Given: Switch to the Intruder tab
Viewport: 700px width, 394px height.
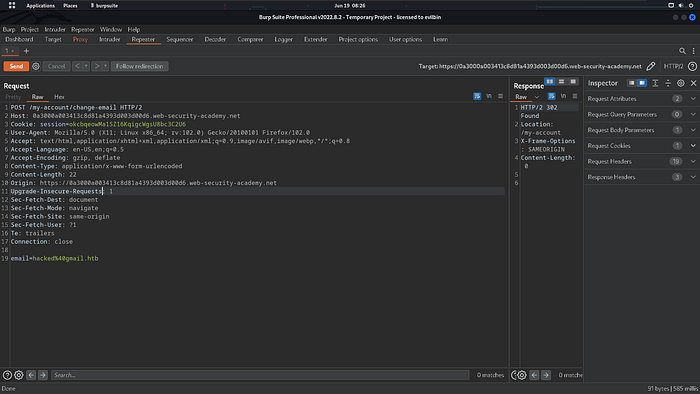Looking at the screenshot, I should [109, 39].
